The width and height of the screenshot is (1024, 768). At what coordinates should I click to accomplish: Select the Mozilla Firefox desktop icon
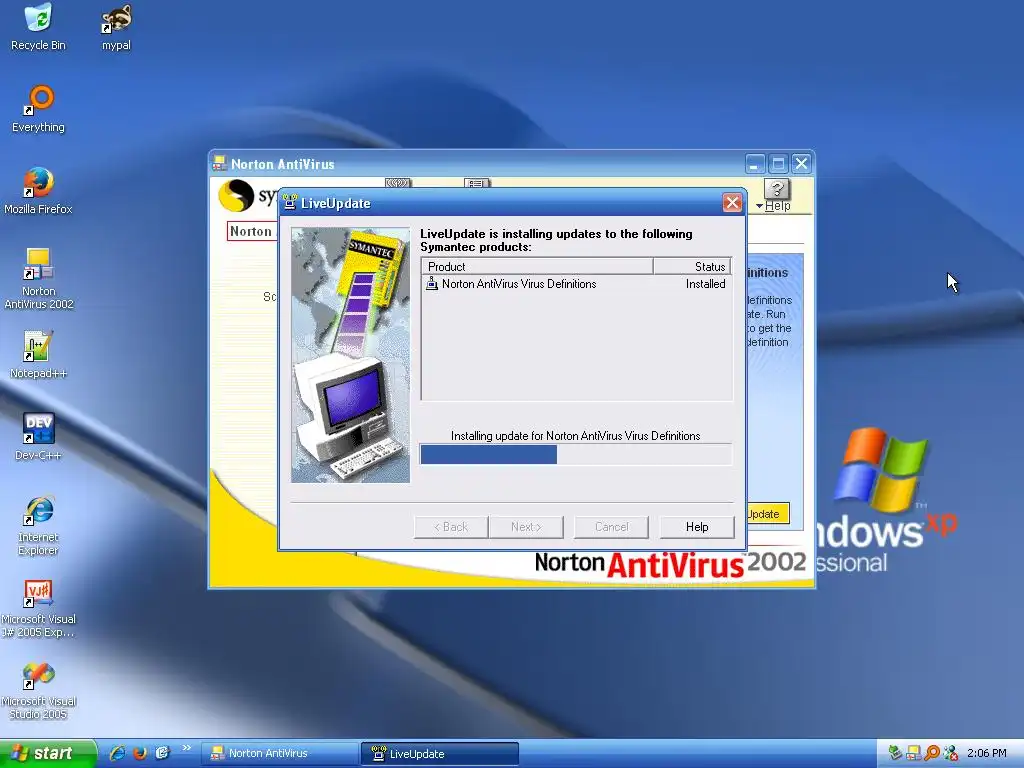click(x=38, y=191)
